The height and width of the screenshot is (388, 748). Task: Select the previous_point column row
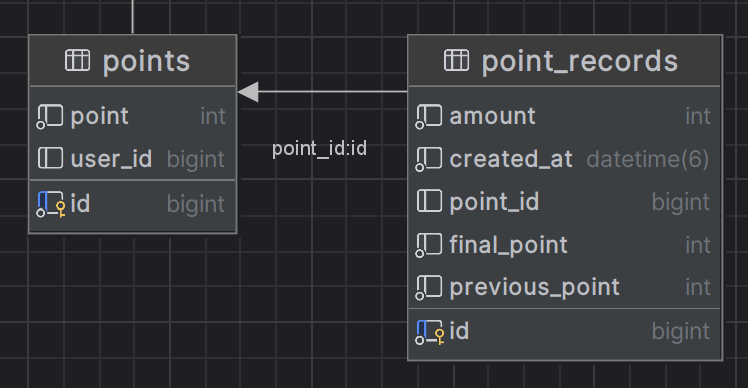564,287
